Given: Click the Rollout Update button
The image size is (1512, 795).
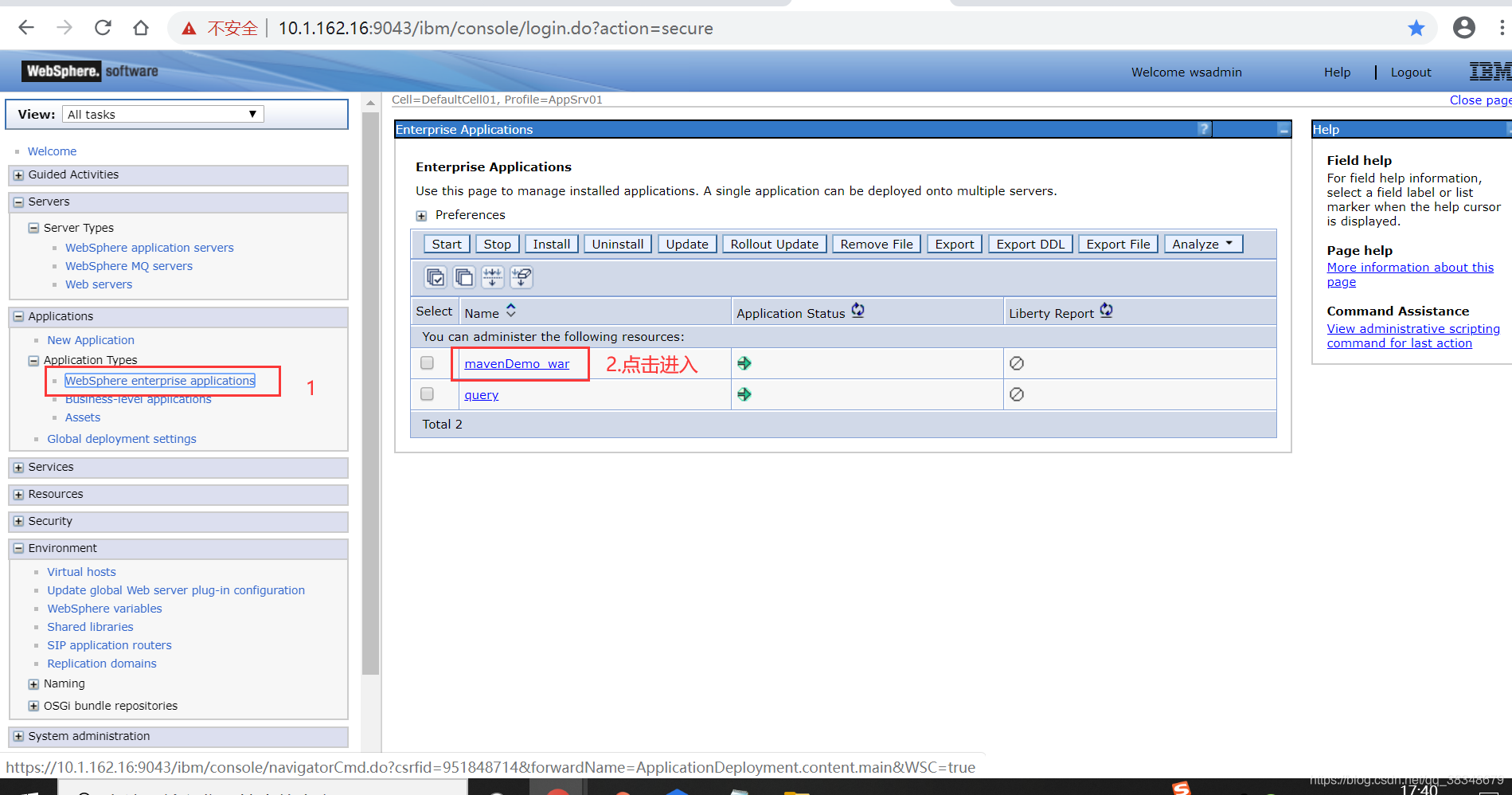Looking at the screenshot, I should pos(775,244).
